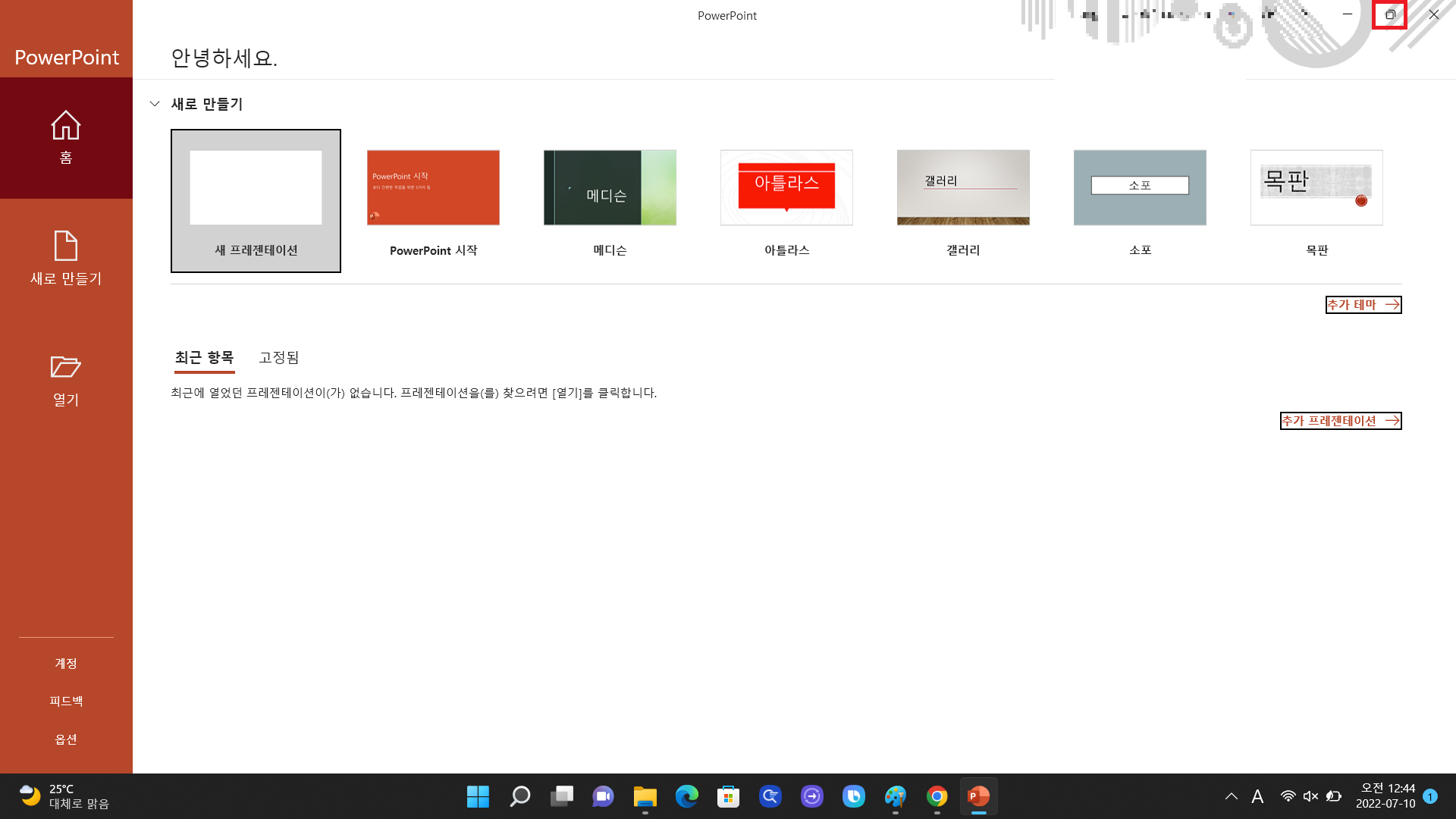The image size is (1456, 819).
Task: Choose the 목판 theme thumbnail
Action: coord(1316,188)
